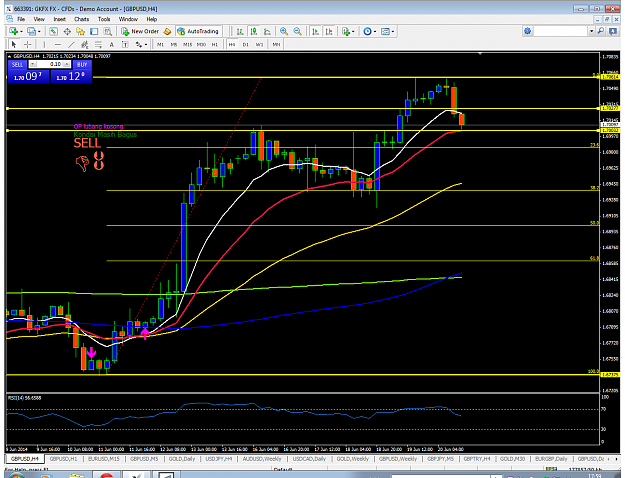Click the New Order button
625x478 pixels.
(140, 31)
